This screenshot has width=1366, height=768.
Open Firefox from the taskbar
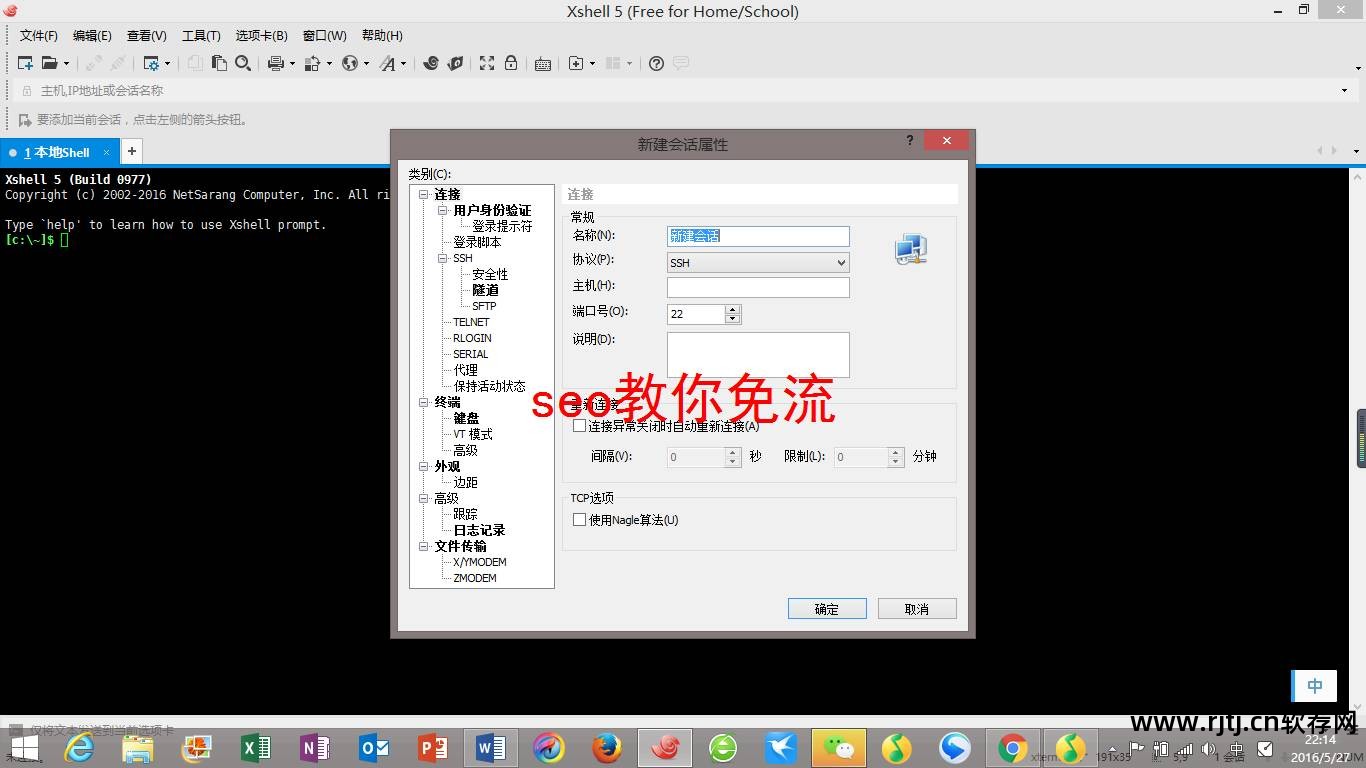click(x=606, y=747)
